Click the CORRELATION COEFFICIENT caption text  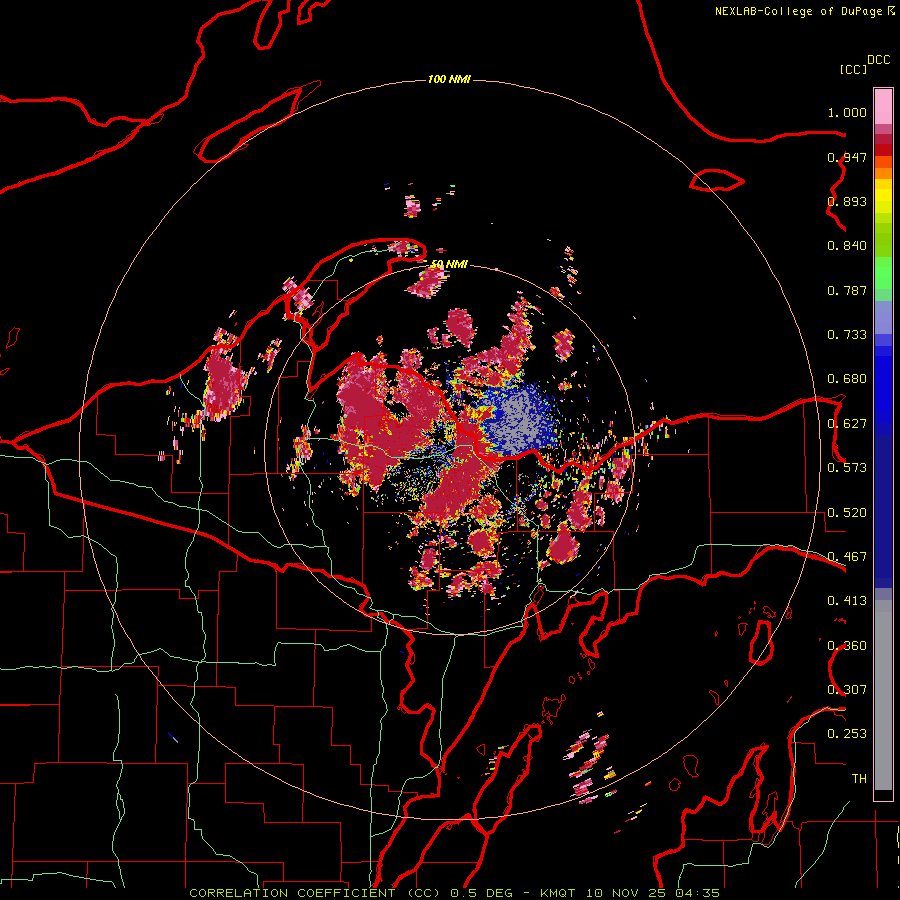292,893
